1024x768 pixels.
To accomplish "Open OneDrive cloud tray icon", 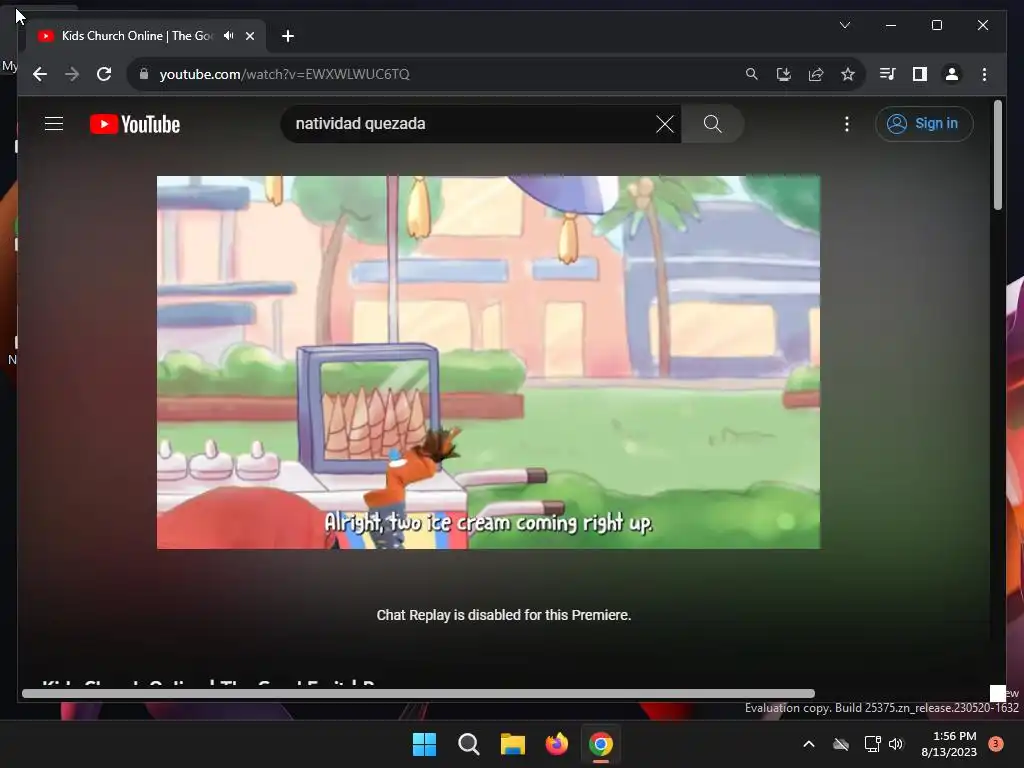I will pyautogui.click(x=841, y=744).
